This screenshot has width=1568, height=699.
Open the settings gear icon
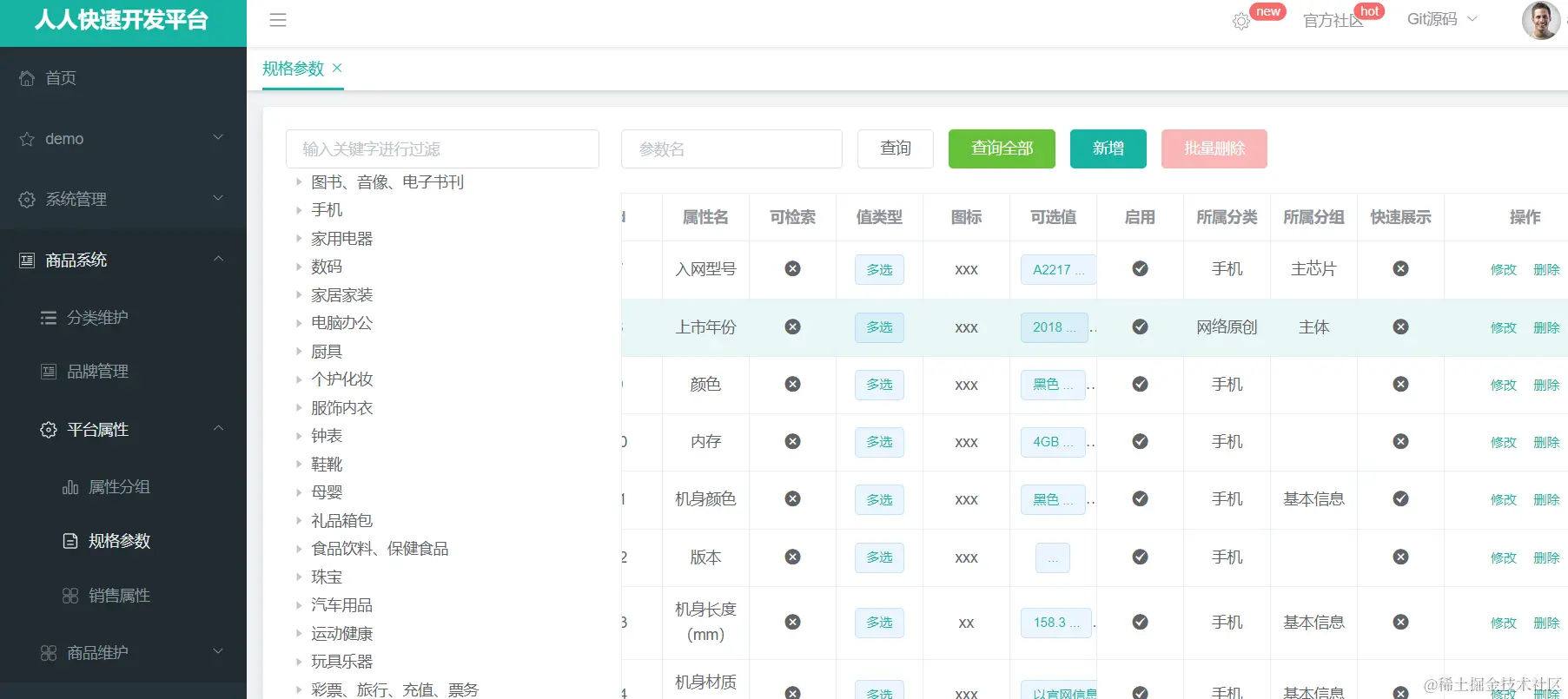1241,22
